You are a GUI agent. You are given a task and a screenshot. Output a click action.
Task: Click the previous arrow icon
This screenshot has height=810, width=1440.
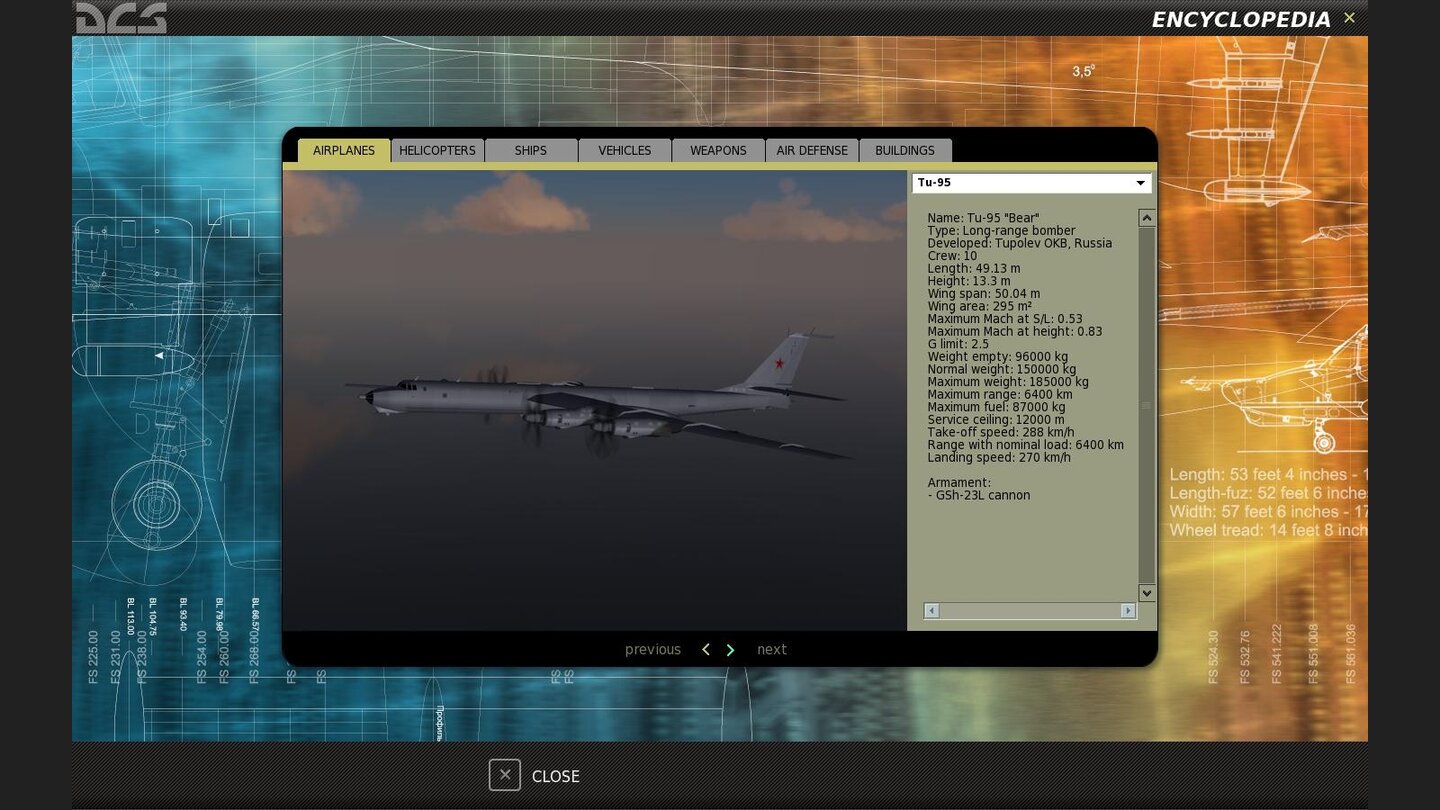click(706, 650)
